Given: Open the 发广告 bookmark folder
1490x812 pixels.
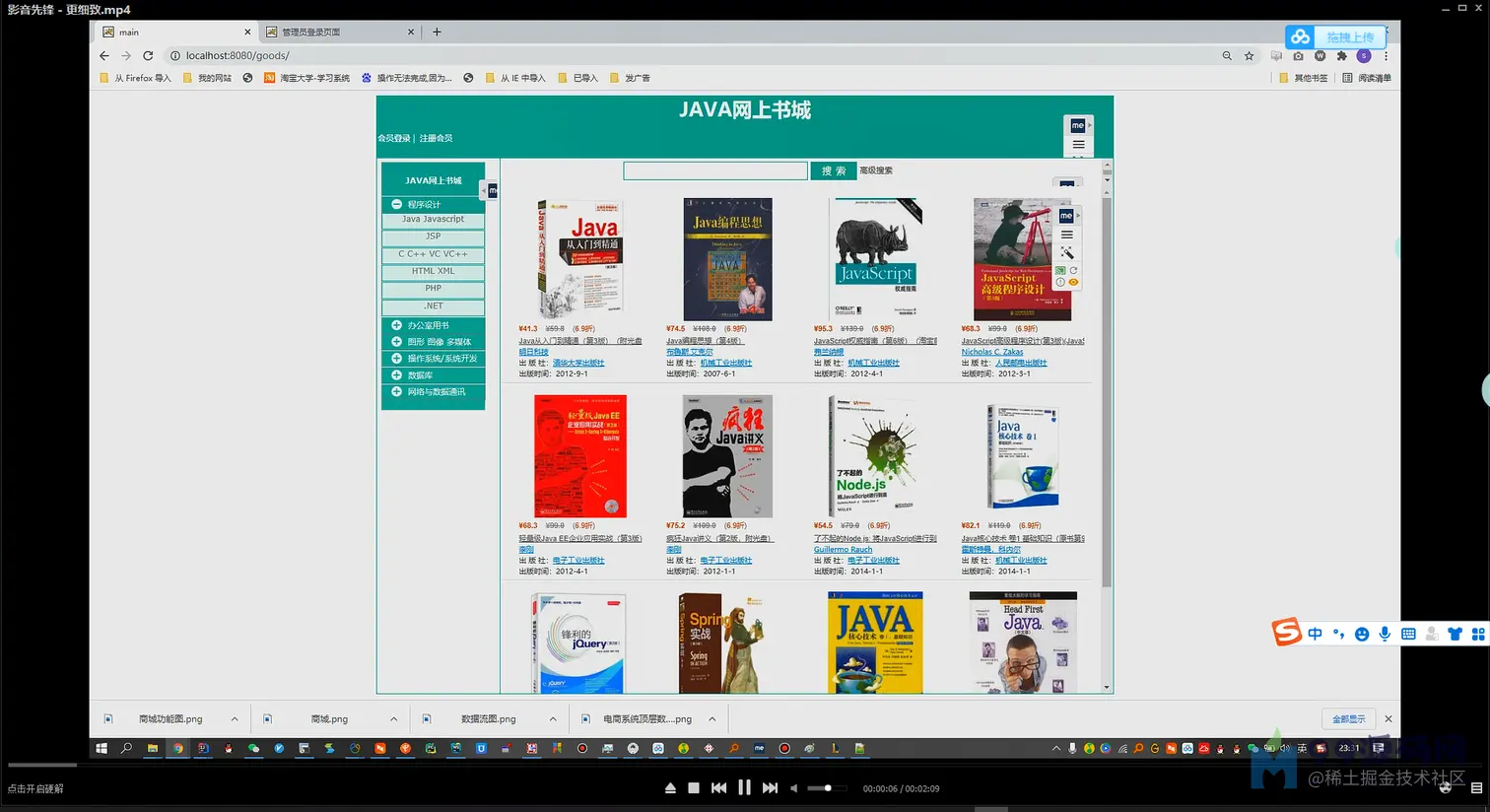Looking at the screenshot, I should tap(630, 78).
